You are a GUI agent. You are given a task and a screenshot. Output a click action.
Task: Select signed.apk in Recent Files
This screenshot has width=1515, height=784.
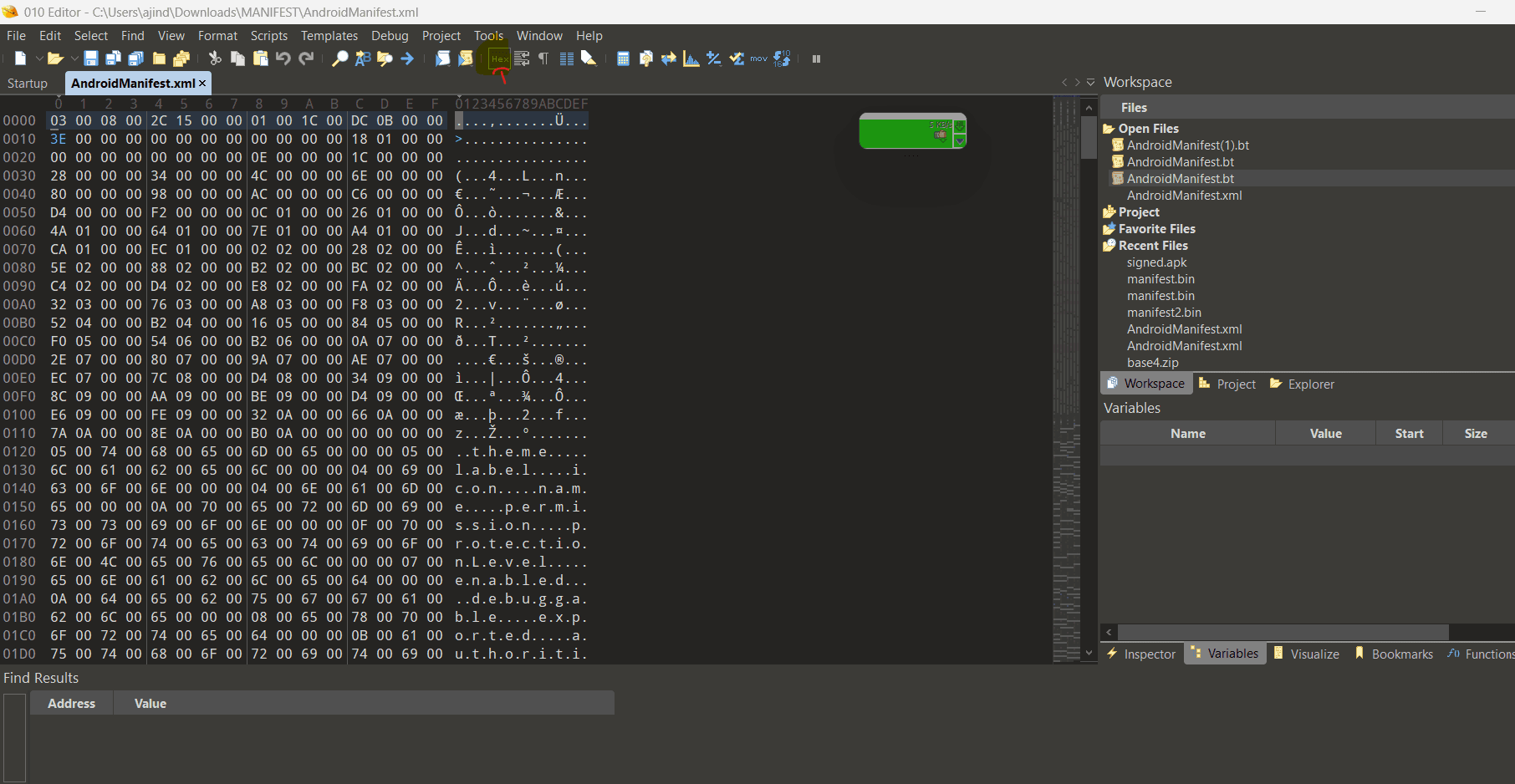1156,262
